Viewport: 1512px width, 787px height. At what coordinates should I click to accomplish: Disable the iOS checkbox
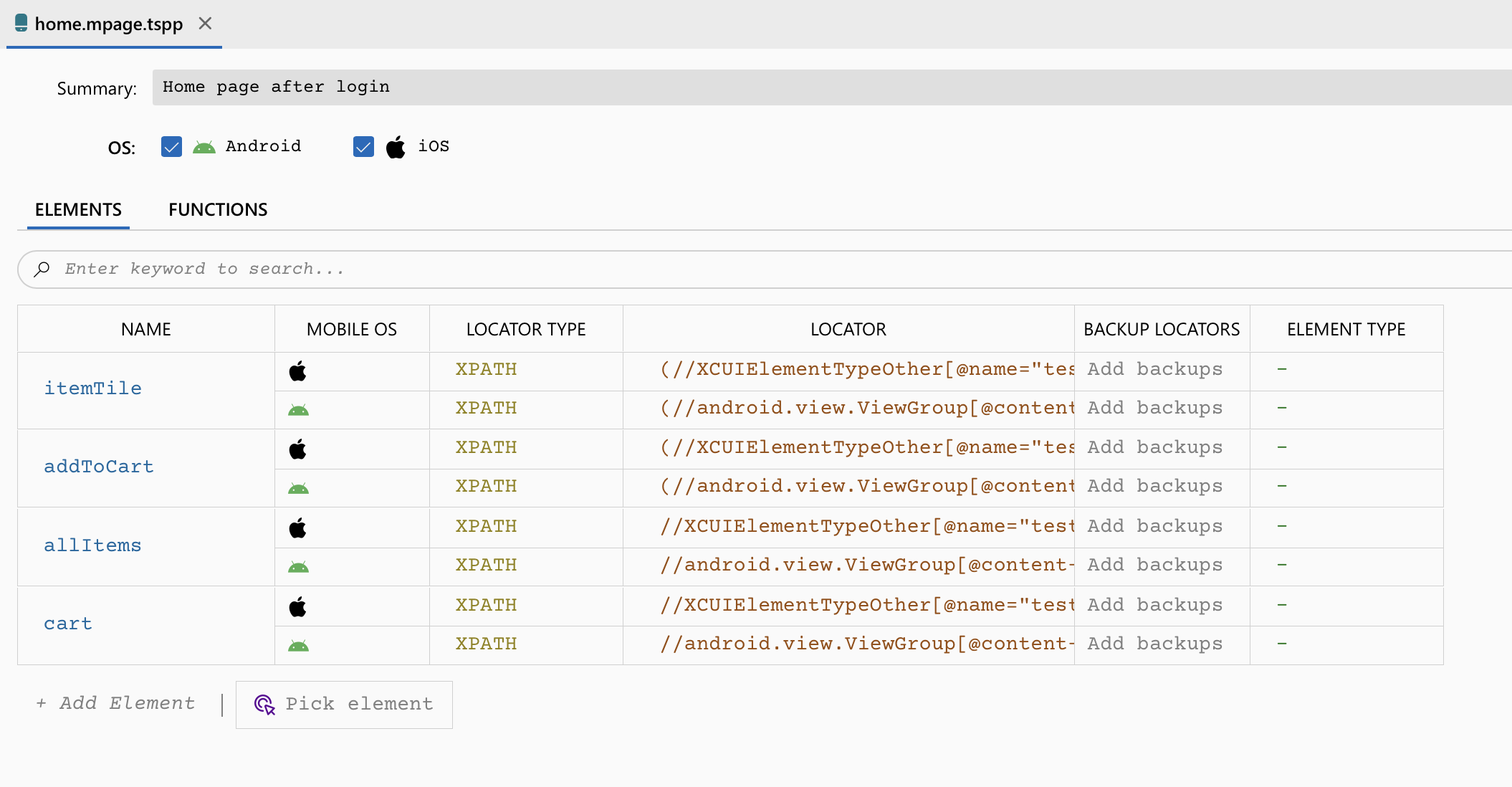click(x=363, y=146)
